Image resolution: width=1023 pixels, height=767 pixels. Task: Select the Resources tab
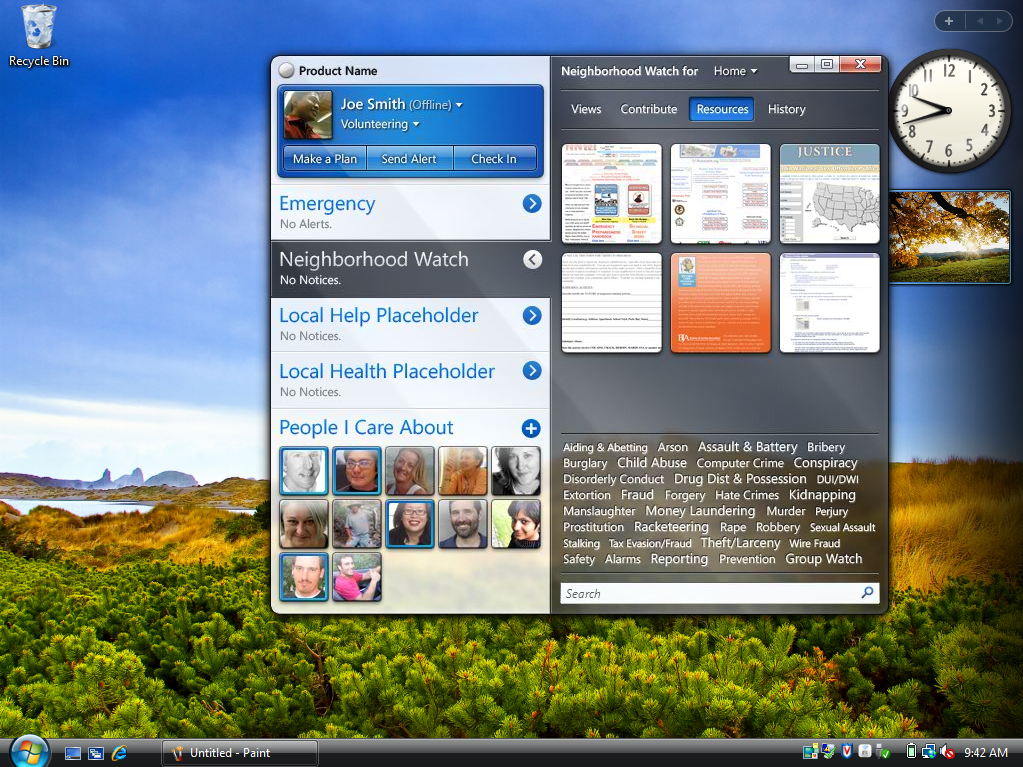[x=722, y=109]
